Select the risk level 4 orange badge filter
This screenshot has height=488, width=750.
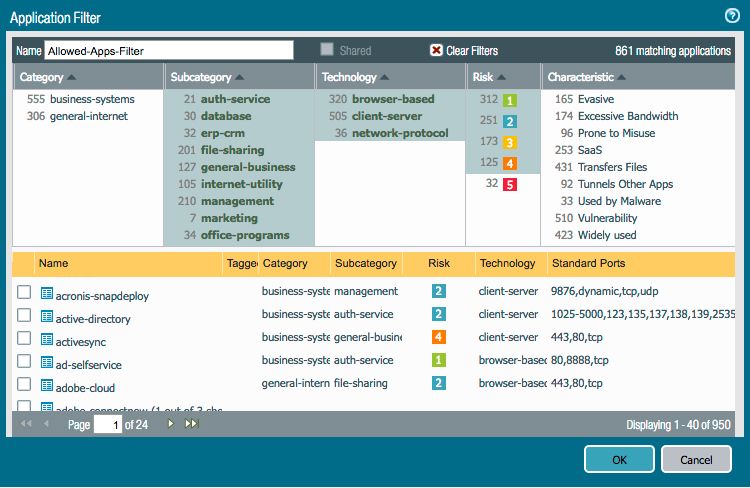click(x=509, y=164)
